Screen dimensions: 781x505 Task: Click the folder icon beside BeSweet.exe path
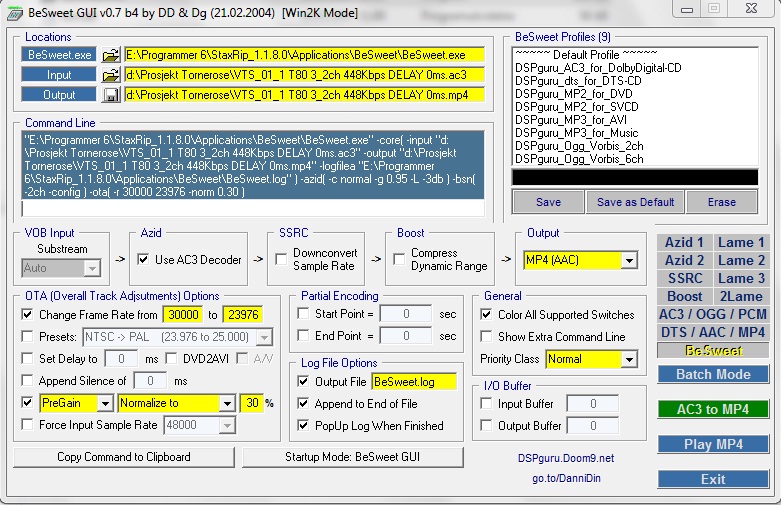tap(110, 55)
